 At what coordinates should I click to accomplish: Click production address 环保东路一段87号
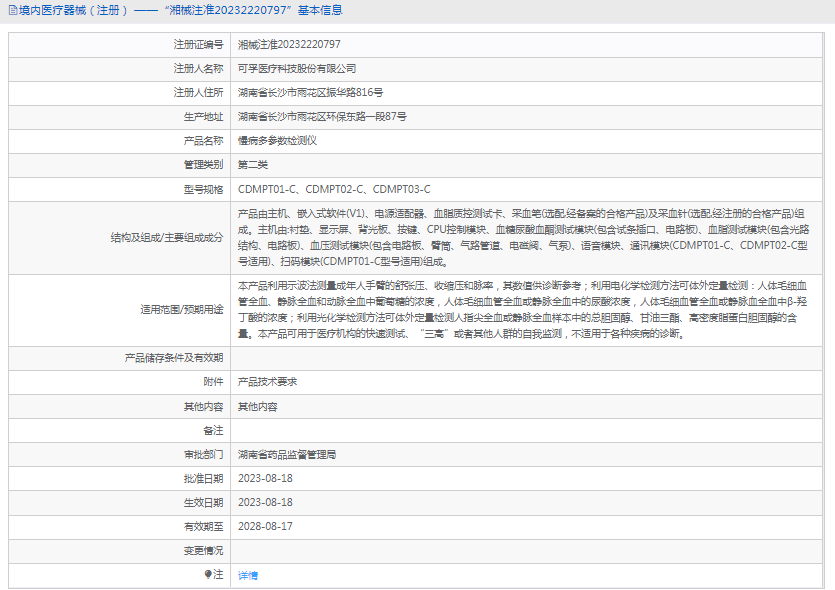(365, 117)
